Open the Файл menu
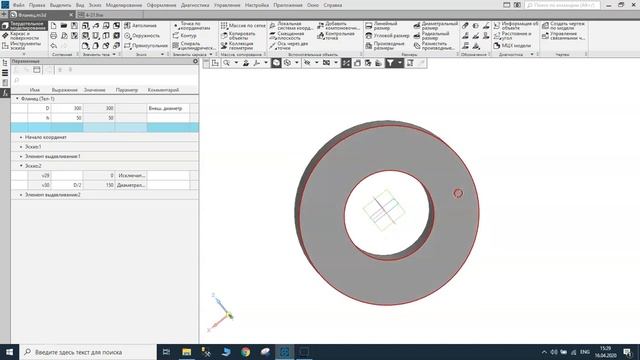Screen dimensions: 640x360 (18, 5)
